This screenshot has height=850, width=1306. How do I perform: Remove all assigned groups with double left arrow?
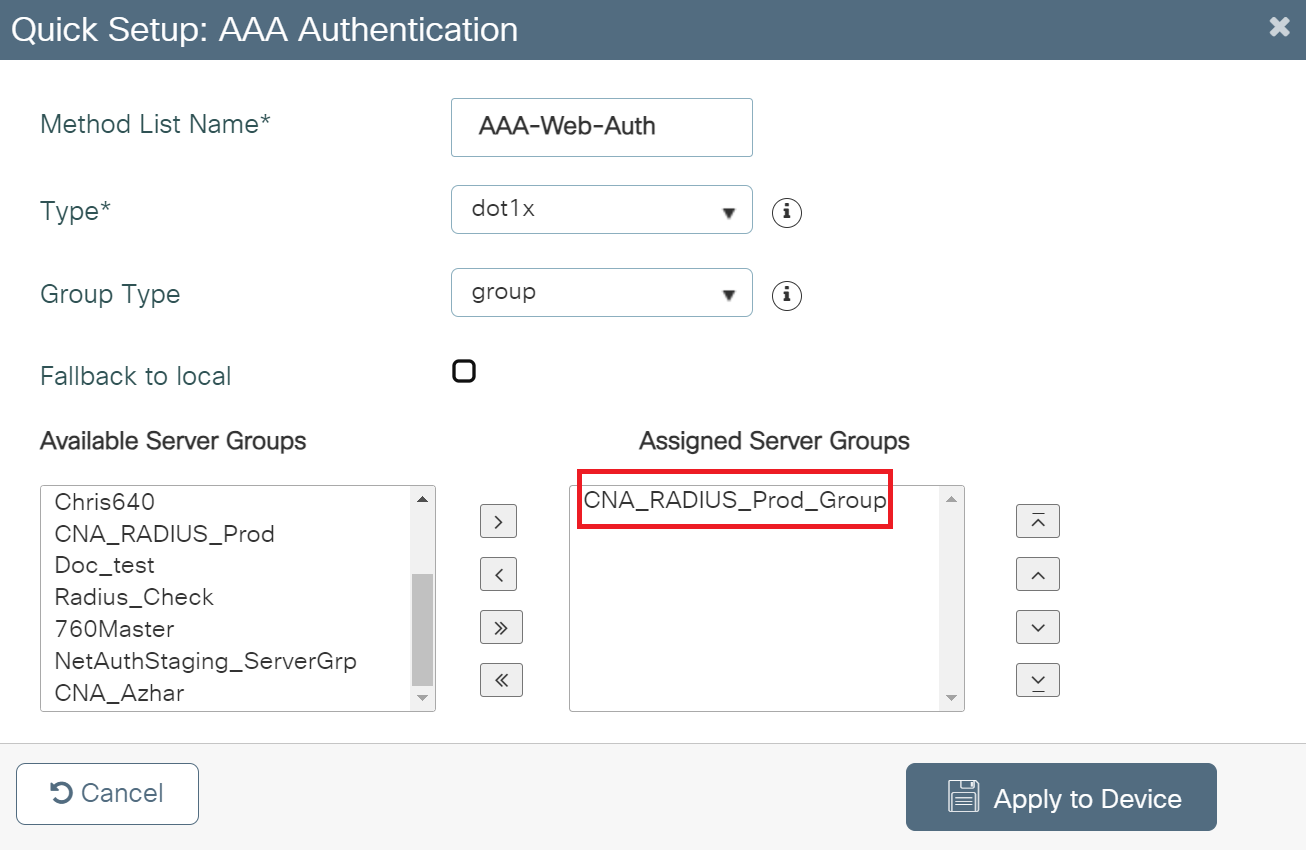point(501,680)
